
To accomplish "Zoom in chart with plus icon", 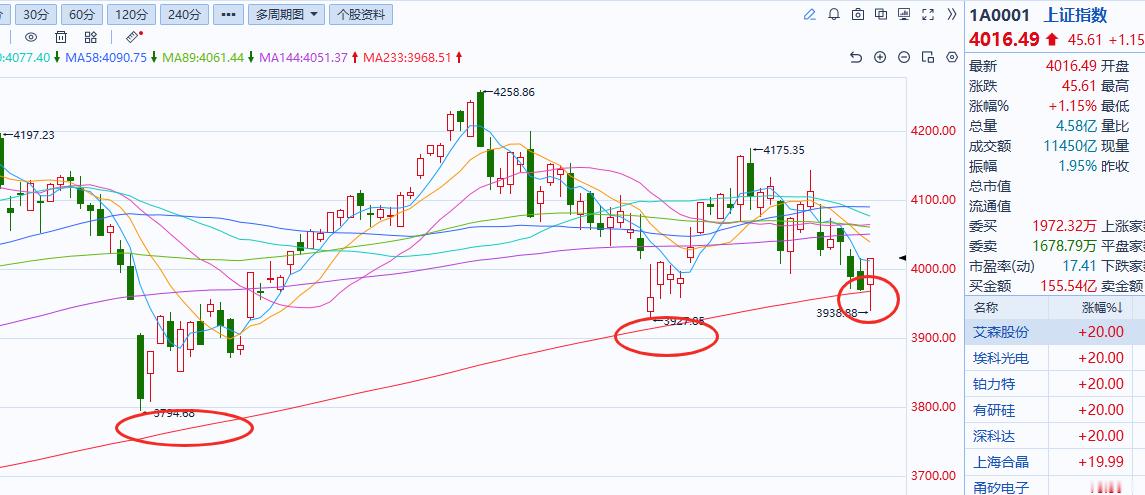I will click(x=880, y=57).
